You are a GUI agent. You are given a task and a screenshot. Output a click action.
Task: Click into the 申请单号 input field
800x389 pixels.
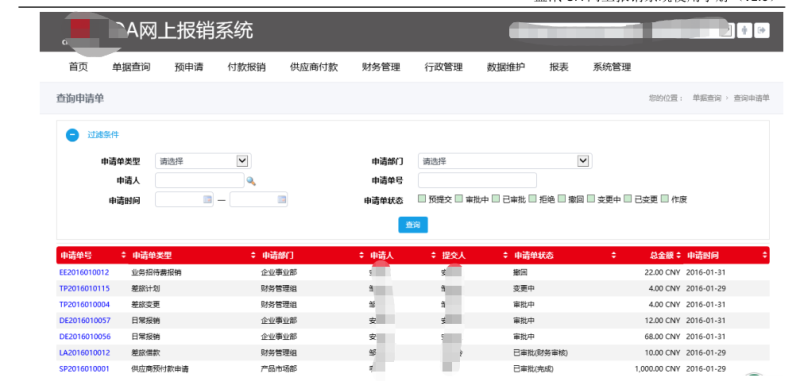point(477,180)
